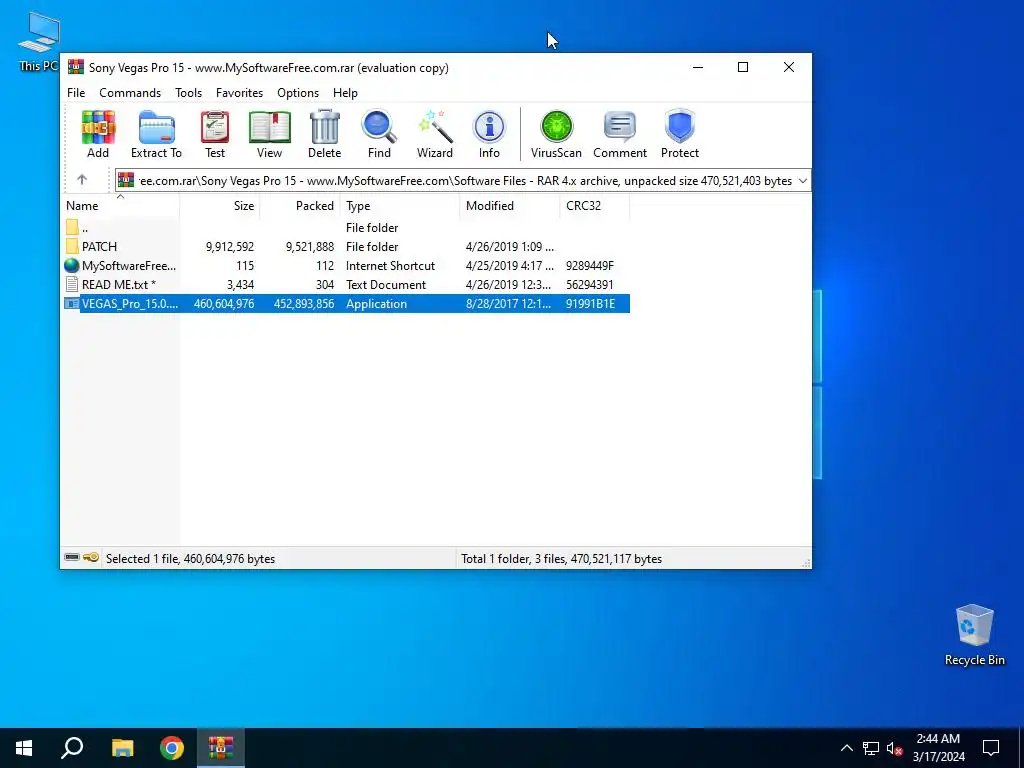This screenshot has width=1024, height=768.
Task: Click the PATCH folder icon
Action: pyautogui.click(x=72, y=247)
